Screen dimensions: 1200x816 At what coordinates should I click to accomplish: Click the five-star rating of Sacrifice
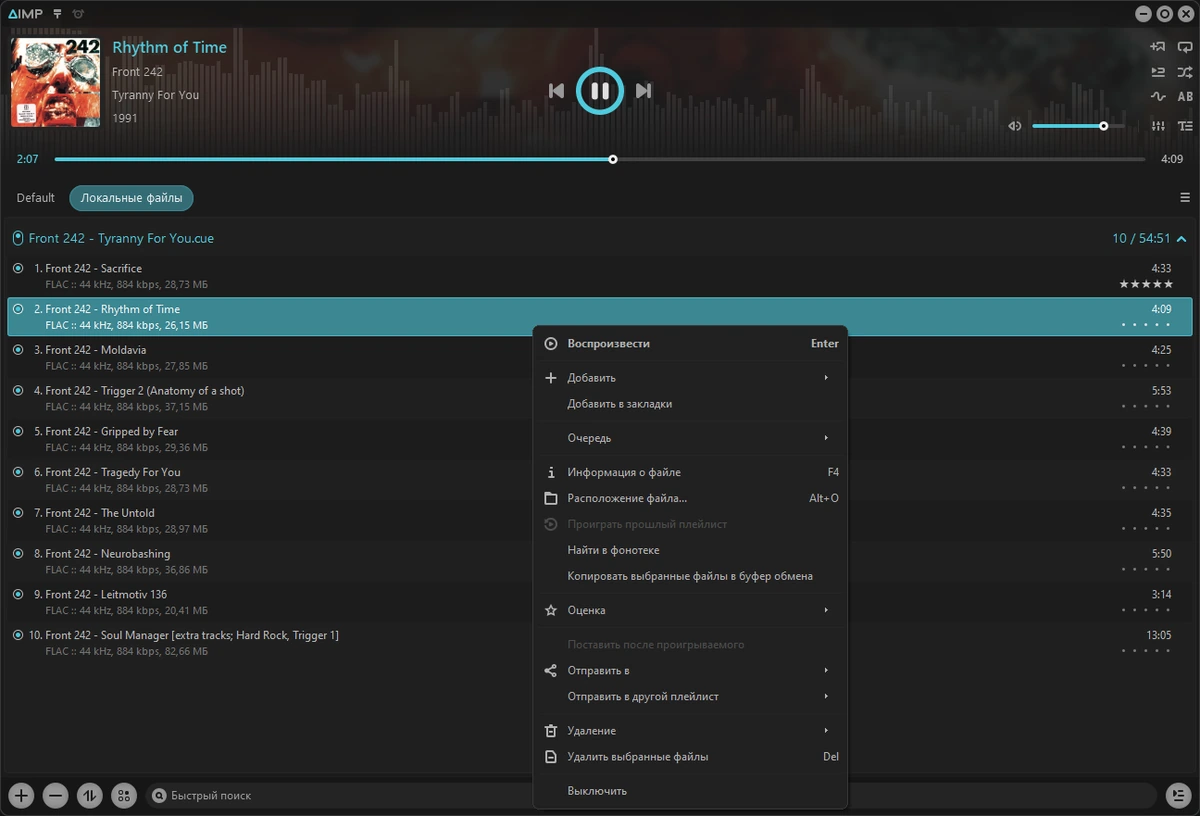(x=1146, y=285)
